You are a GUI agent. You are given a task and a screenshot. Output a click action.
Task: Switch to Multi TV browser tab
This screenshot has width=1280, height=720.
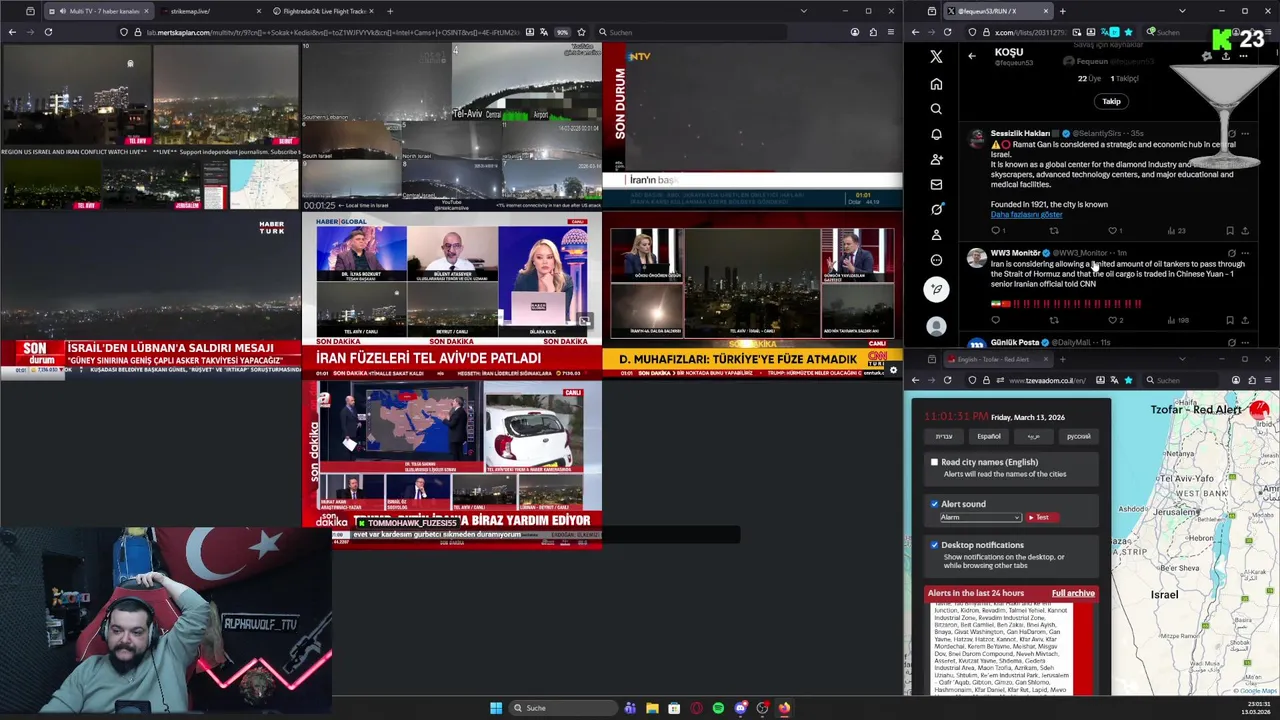coord(97,11)
